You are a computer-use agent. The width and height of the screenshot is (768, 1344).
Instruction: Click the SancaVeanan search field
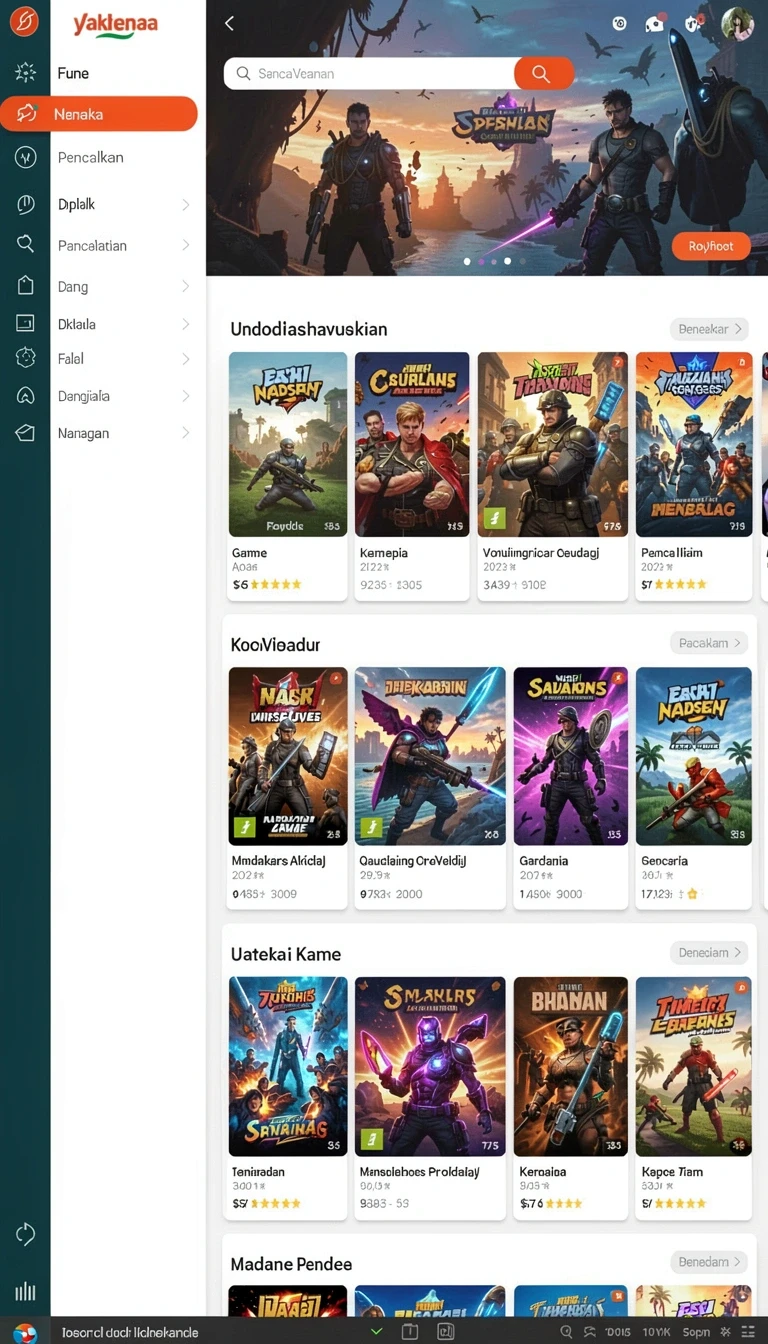tap(370, 73)
